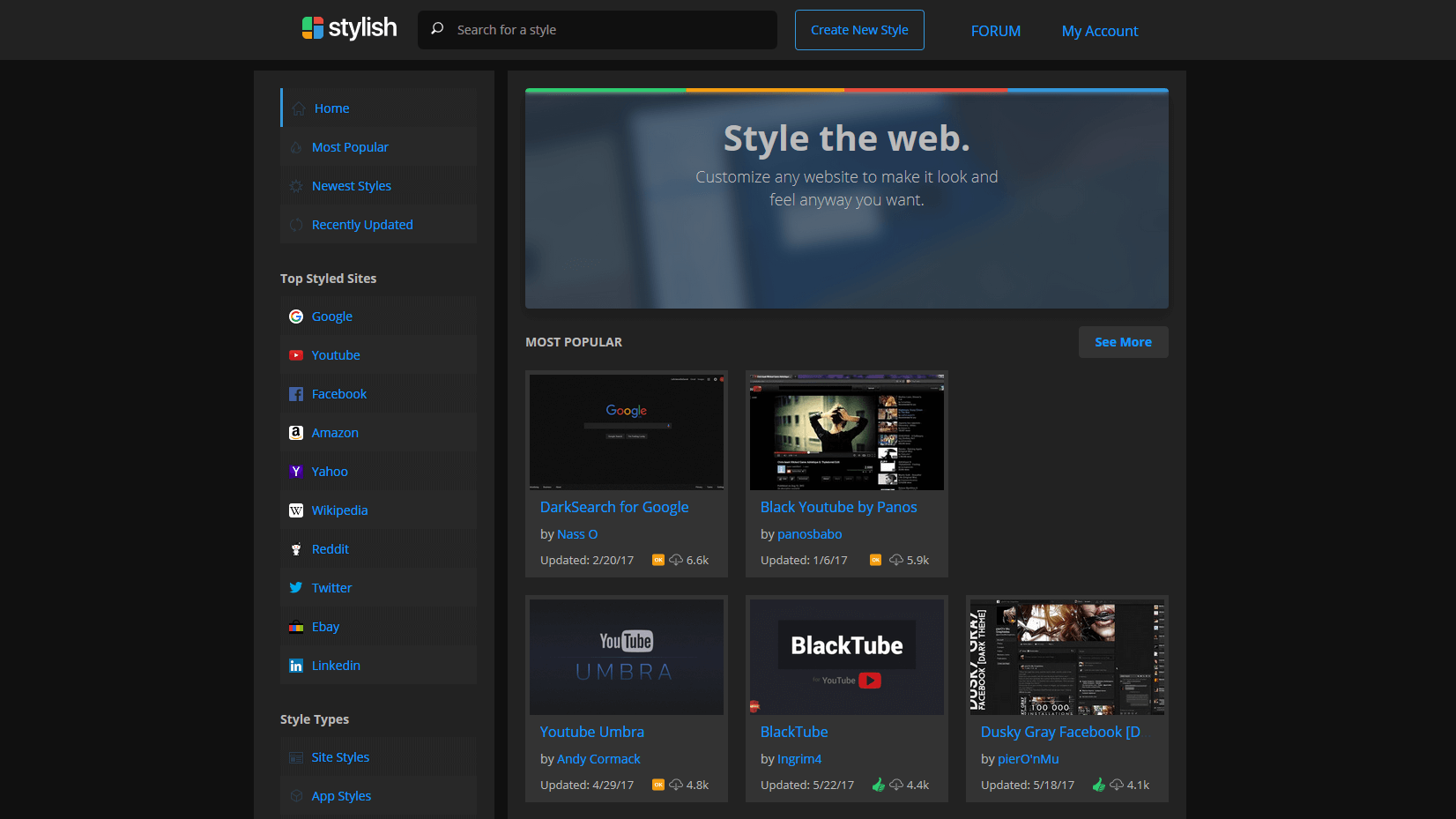Open the Reddit styled site link
This screenshot has height=819, width=1456.
tap(379, 548)
